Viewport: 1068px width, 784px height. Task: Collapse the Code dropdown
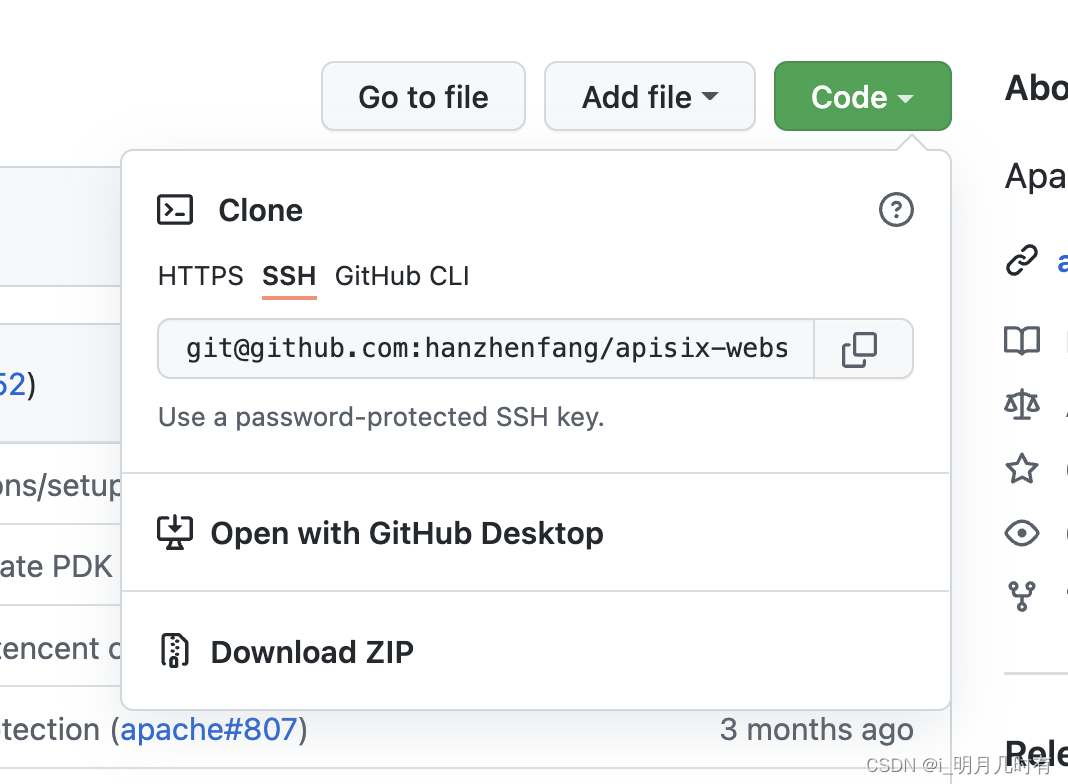862,96
